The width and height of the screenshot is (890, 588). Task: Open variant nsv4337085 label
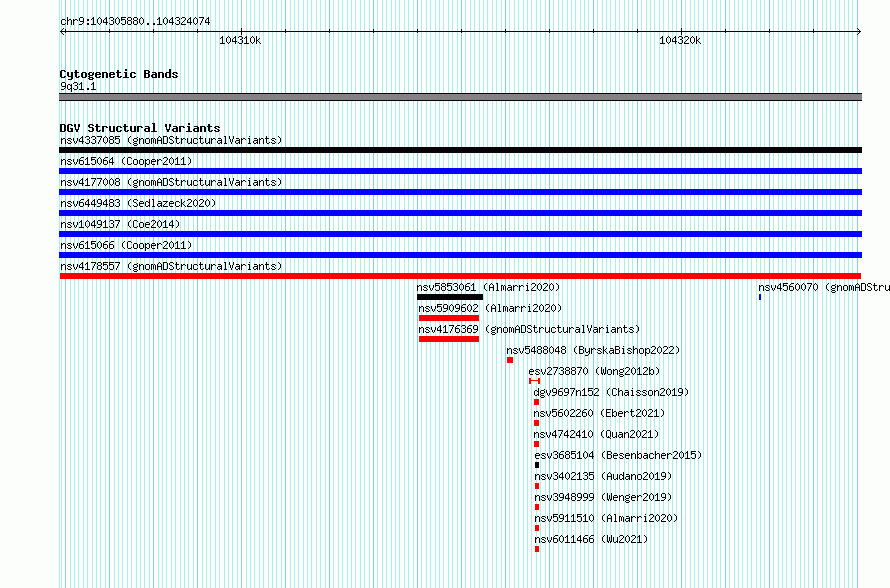pyautogui.click(x=171, y=140)
